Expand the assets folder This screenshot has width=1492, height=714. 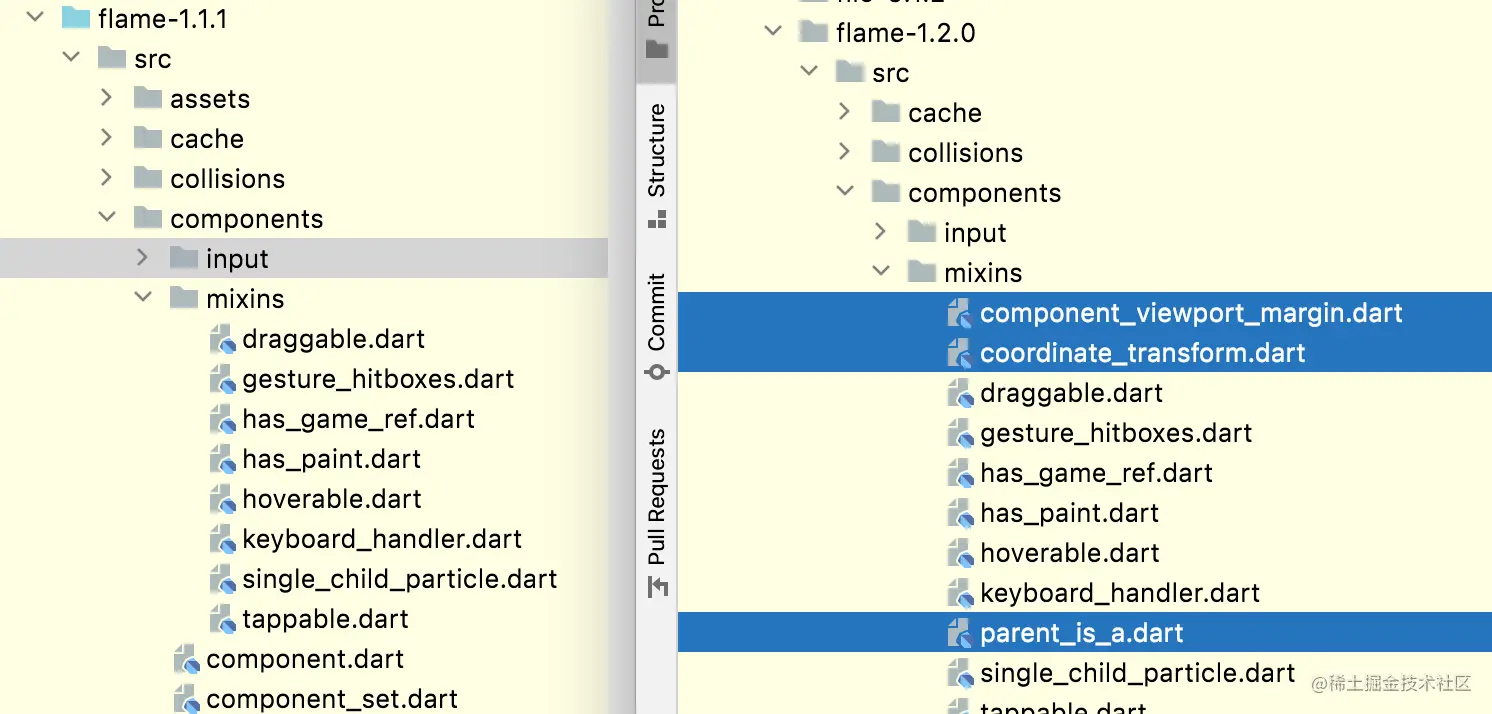pyautogui.click(x=107, y=98)
